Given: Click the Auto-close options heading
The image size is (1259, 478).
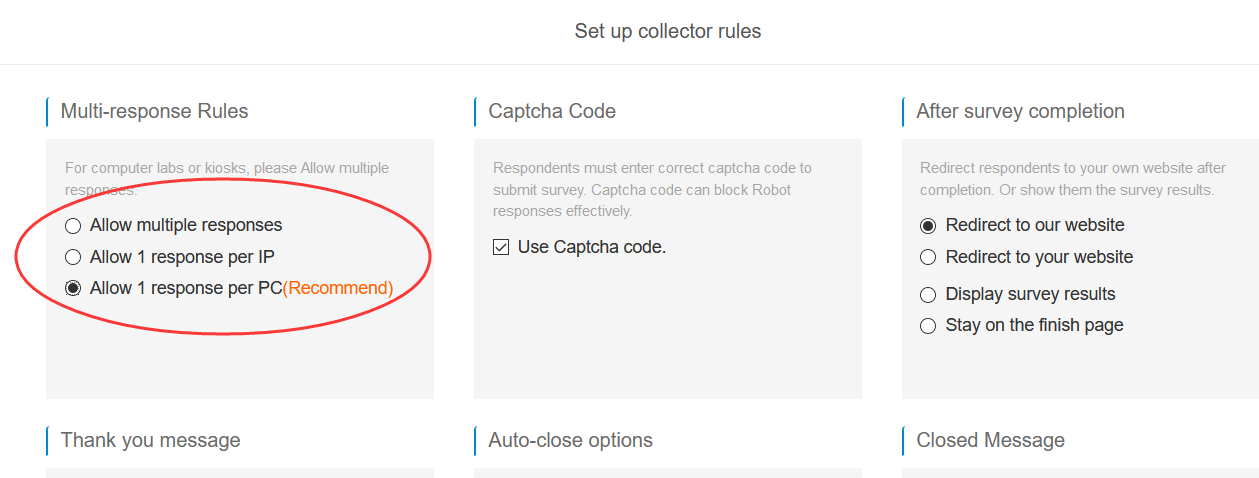Looking at the screenshot, I should [x=570, y=441].
